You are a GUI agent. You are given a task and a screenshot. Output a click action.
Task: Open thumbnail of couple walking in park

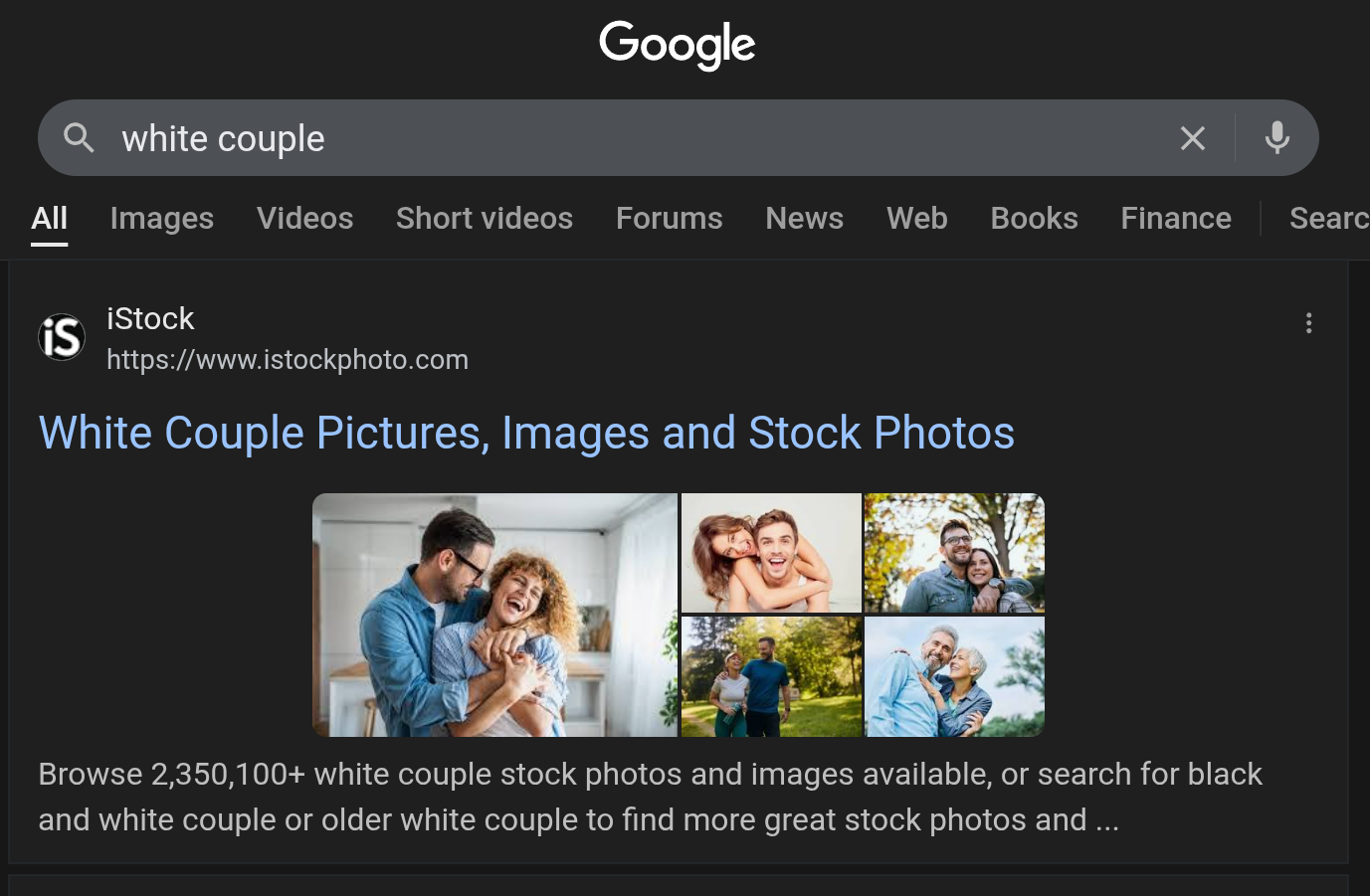(771, 676)
